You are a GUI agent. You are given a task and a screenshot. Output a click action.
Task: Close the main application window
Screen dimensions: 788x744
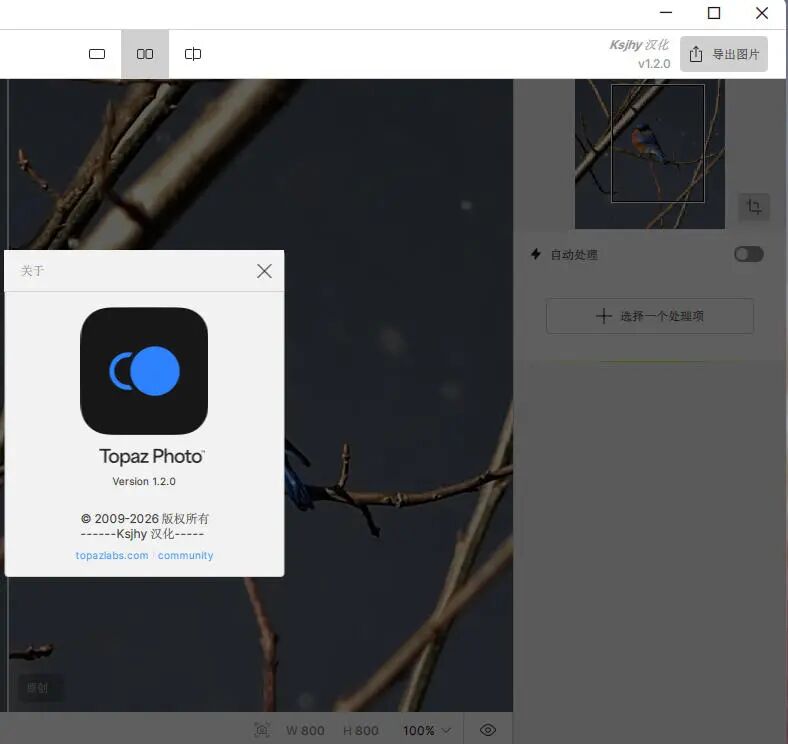(762, 13)
